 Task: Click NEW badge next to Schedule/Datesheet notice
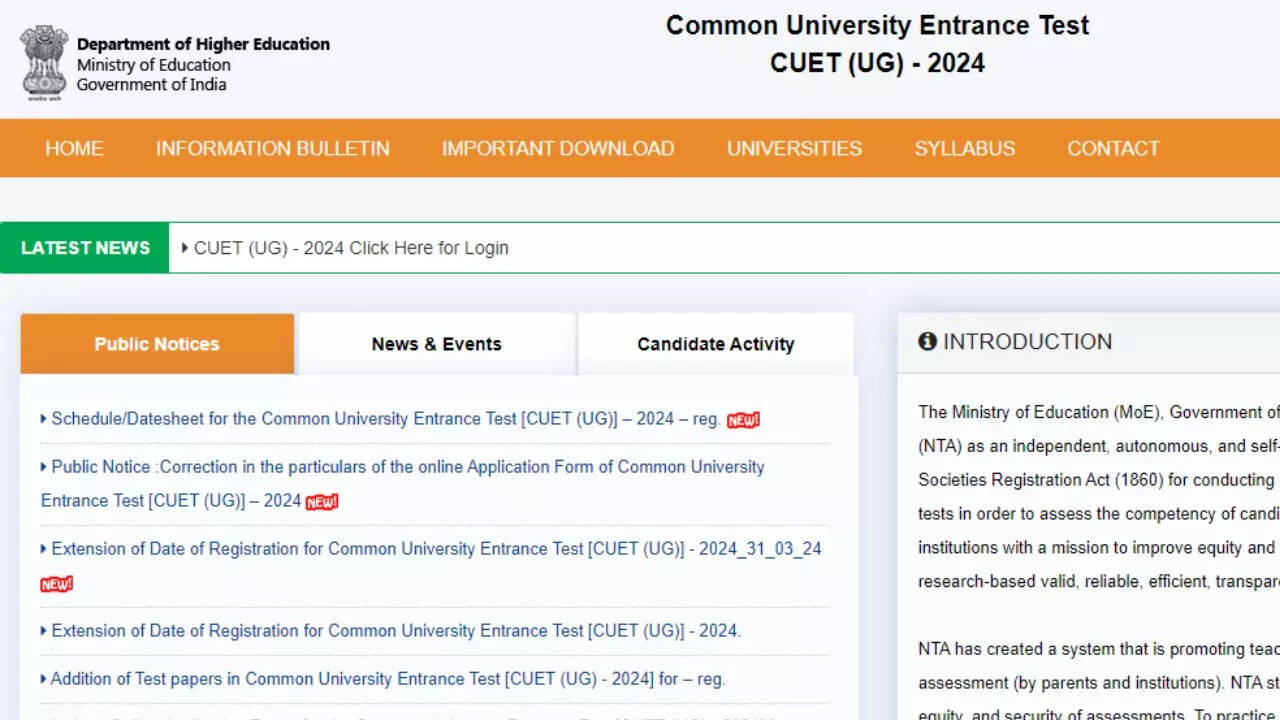(743, 420)
